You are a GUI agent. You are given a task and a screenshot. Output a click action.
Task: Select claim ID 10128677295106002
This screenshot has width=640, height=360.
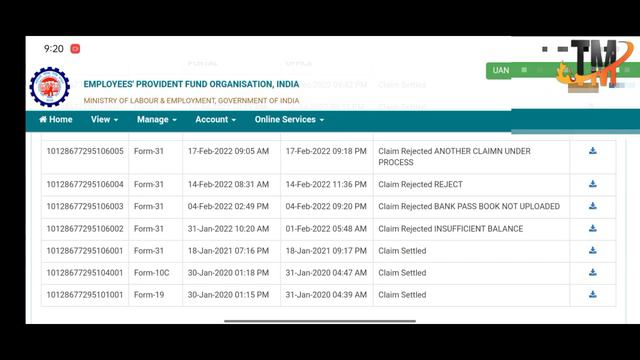click(85, 229)
